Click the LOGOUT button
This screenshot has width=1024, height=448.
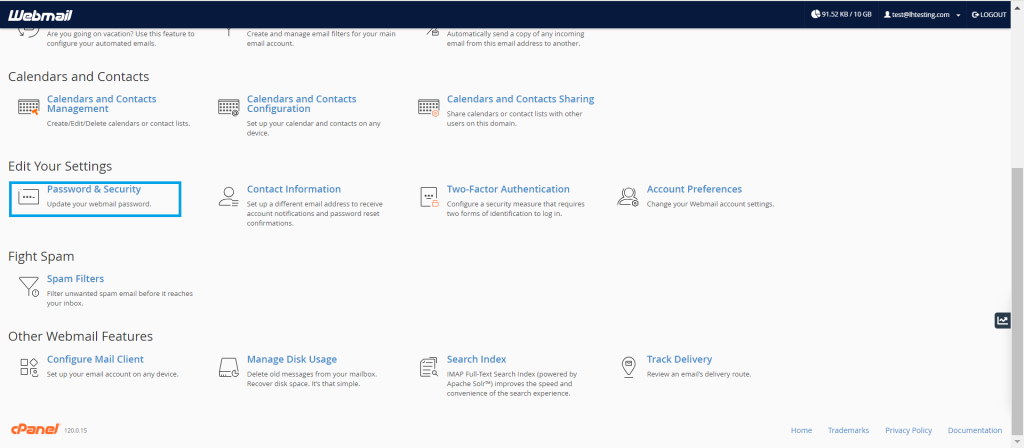988,15
